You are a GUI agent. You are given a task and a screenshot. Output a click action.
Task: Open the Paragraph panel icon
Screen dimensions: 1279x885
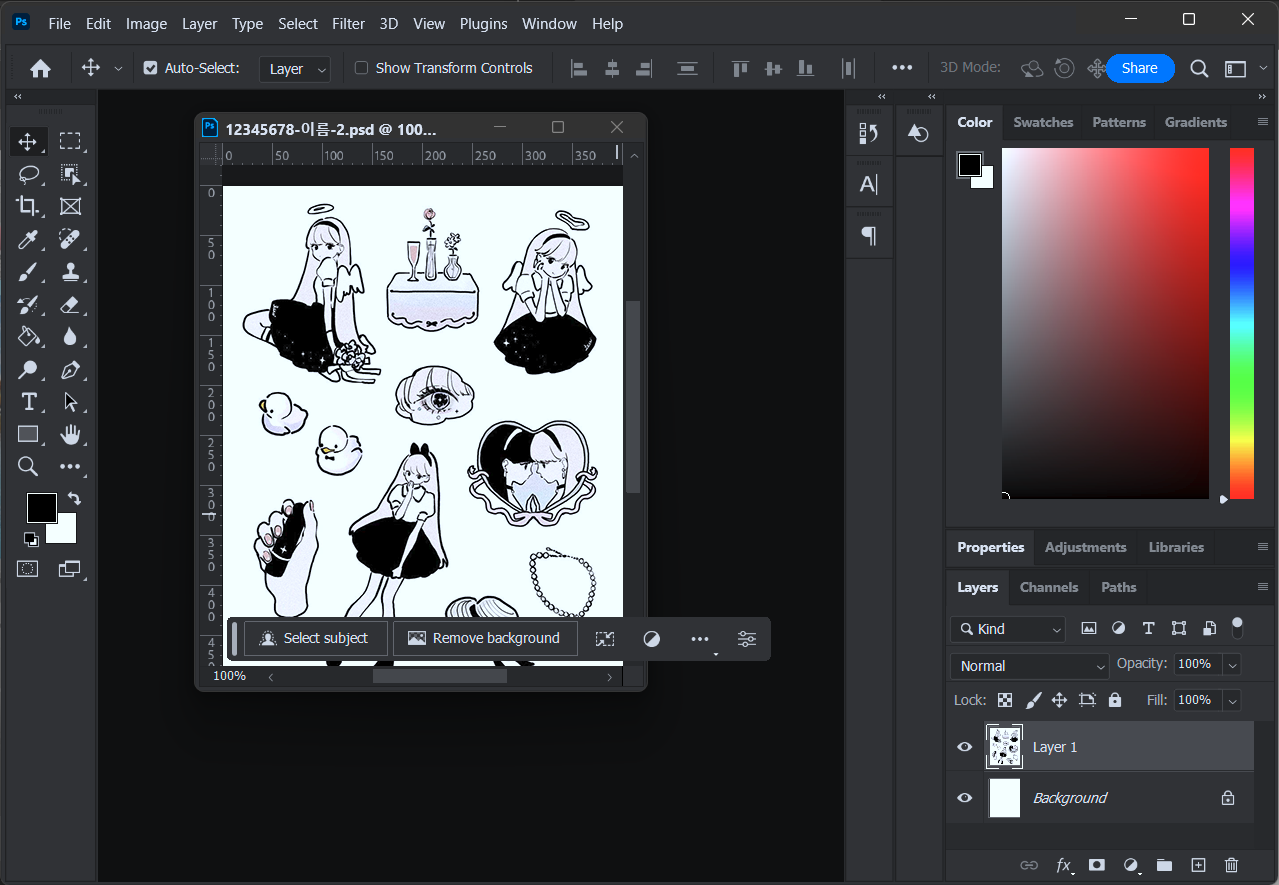[869, 236]
